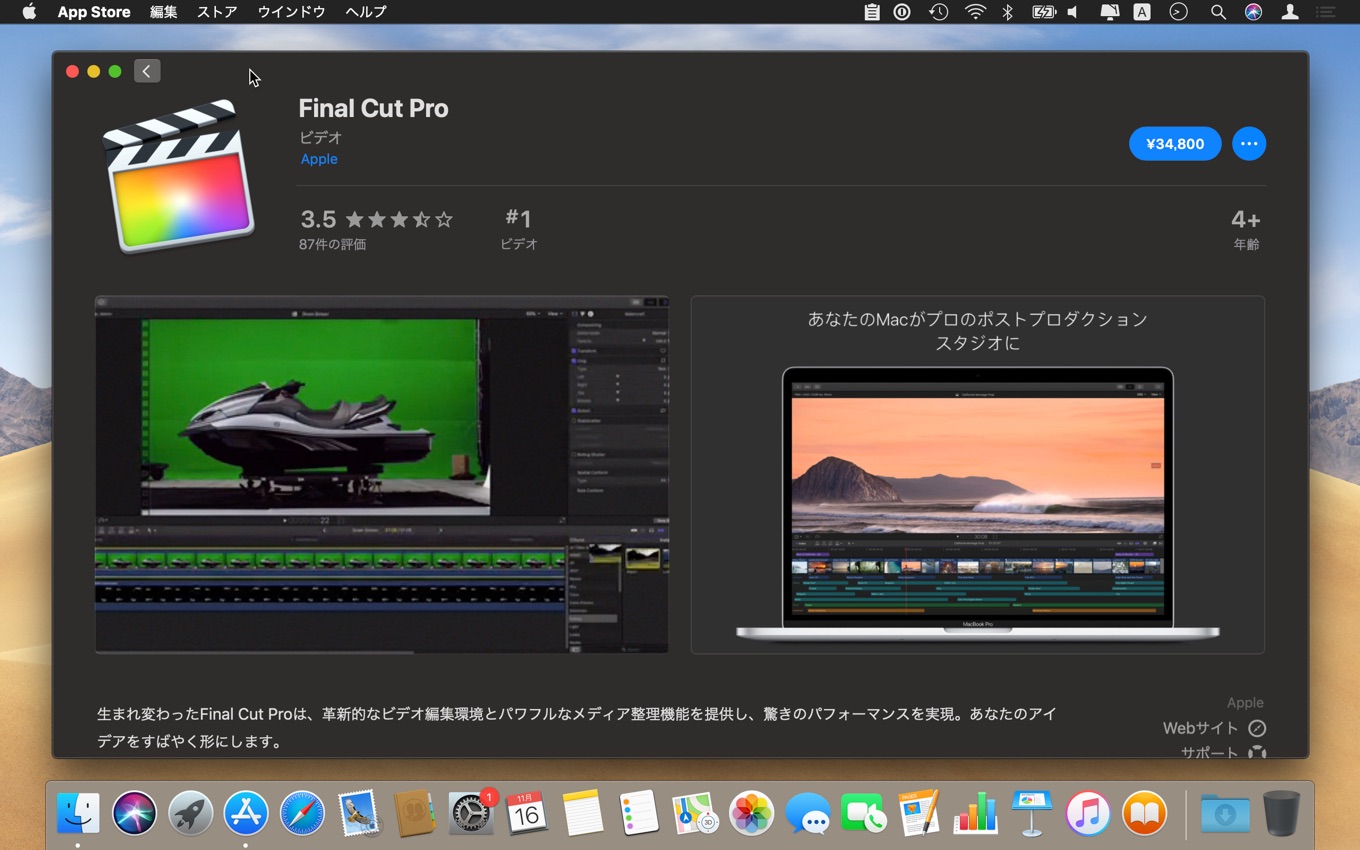
Task: Open the 編集 menu
Action: pos(164,12)
